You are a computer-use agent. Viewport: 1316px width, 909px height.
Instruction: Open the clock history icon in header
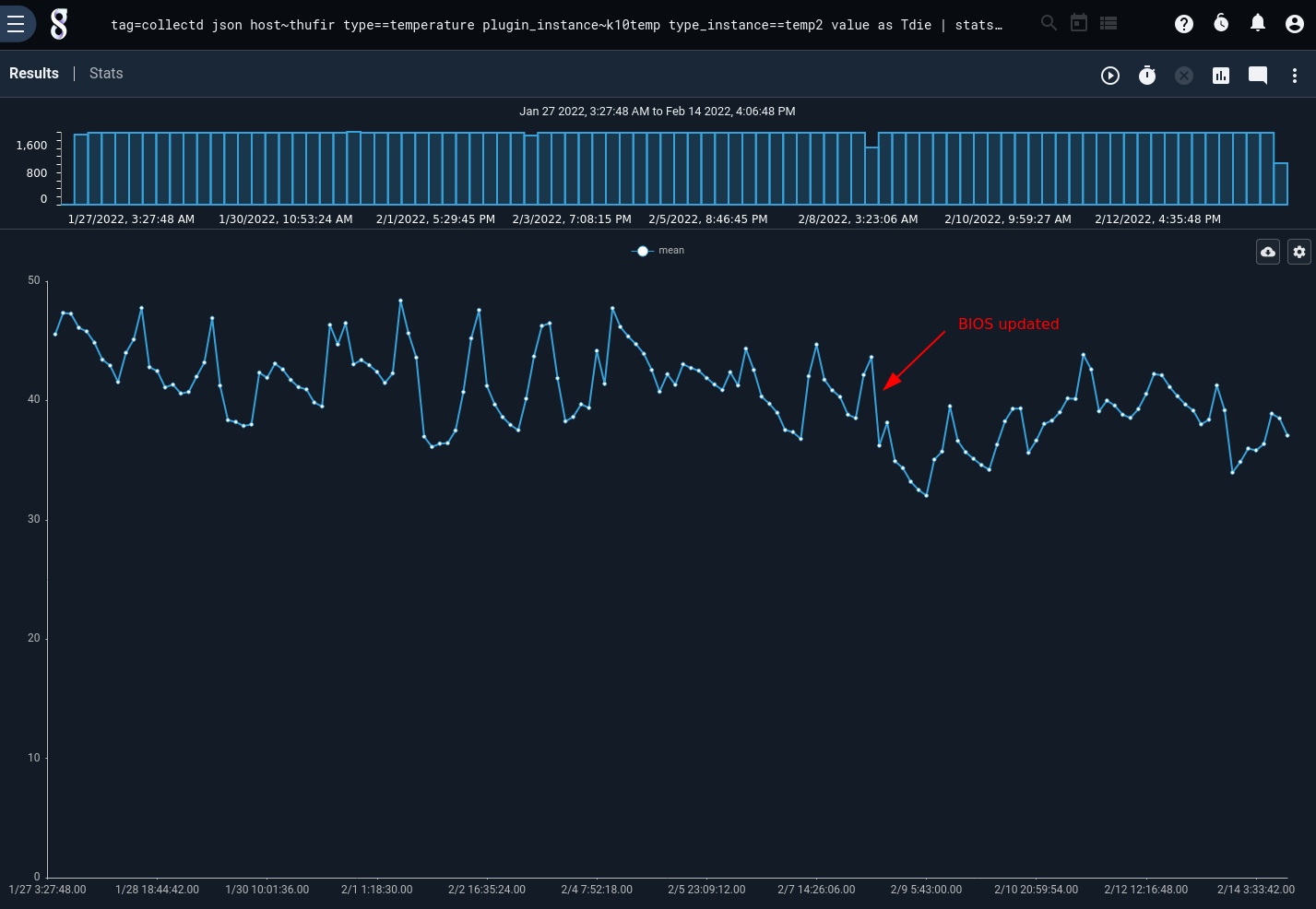(1221, 24)
